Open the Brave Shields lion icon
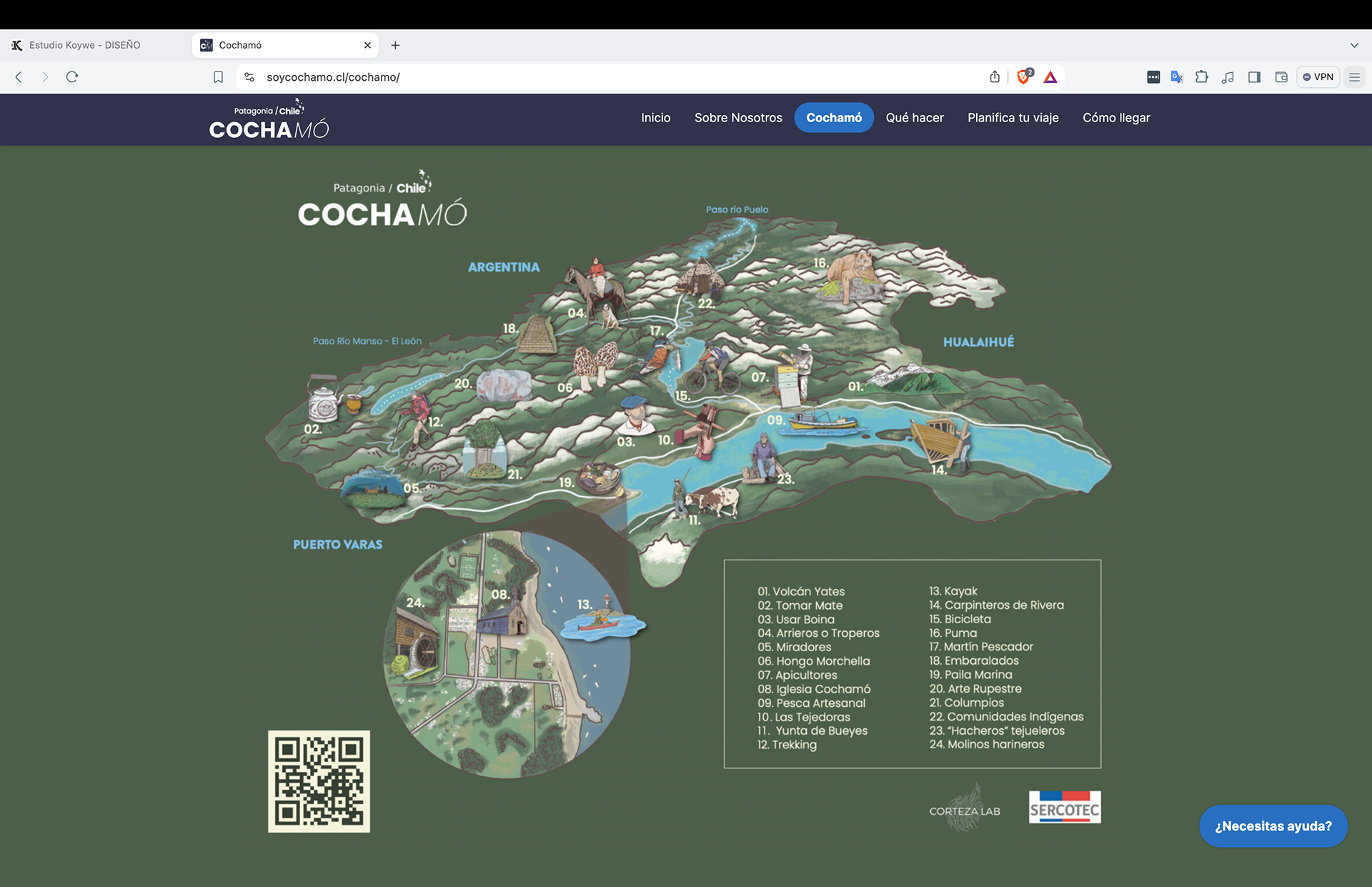The width and height of the screenshot is (1372, 887). 1025,76
